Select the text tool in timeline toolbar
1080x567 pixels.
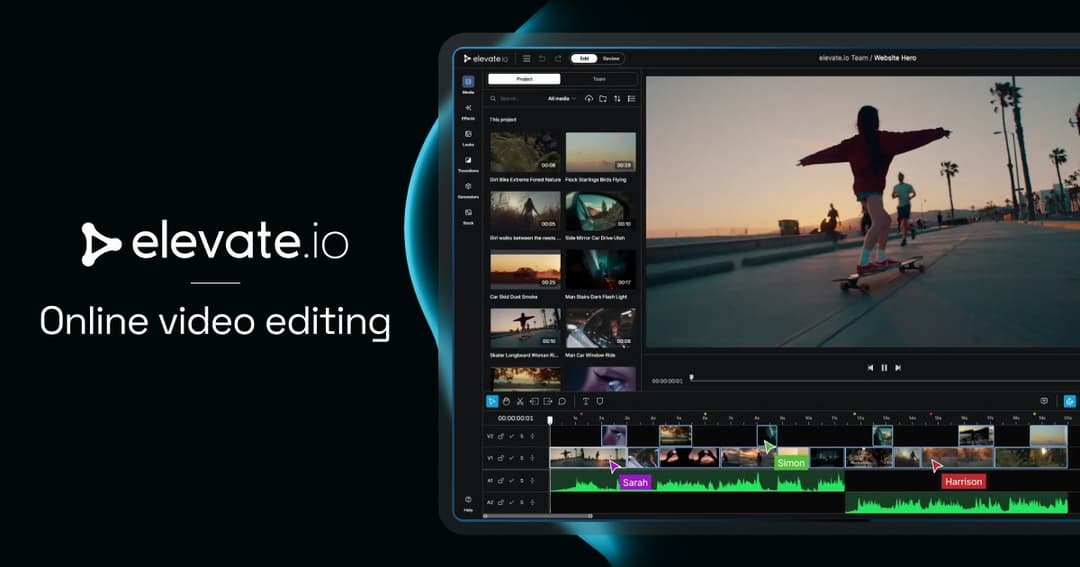pos(585,401)
